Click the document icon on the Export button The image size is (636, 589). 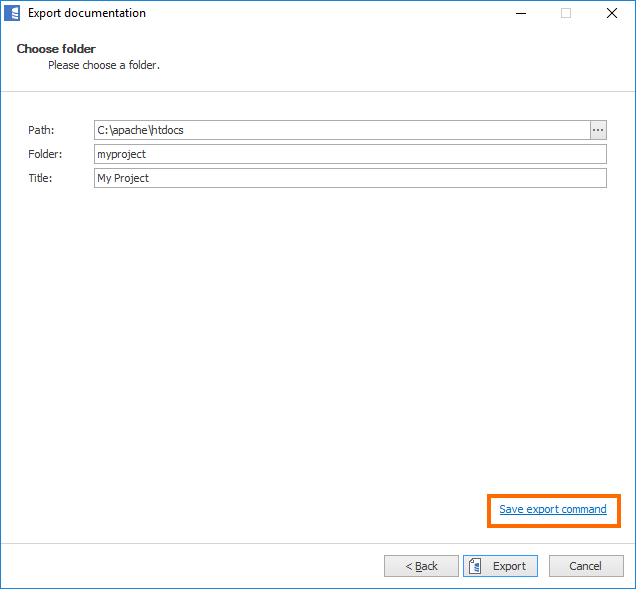pyautogui.click(x=478, y=566)
